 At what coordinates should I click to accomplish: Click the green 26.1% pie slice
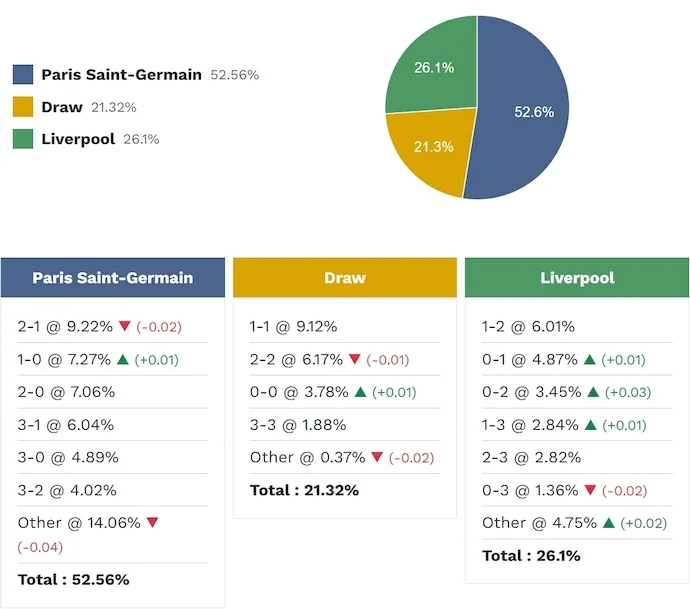(432, 70)
